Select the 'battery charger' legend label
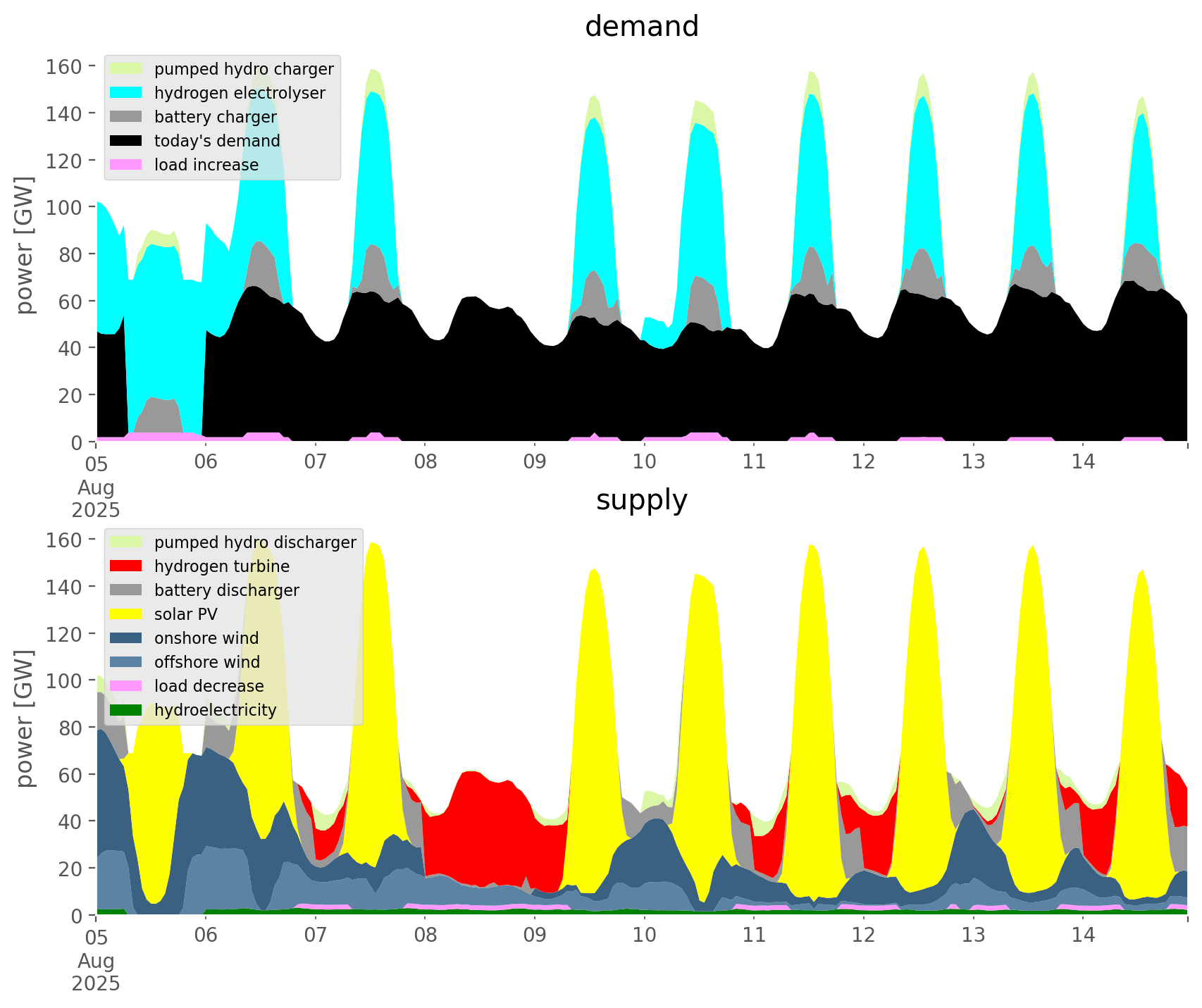 pyautogui.click(x=215, y=117)
